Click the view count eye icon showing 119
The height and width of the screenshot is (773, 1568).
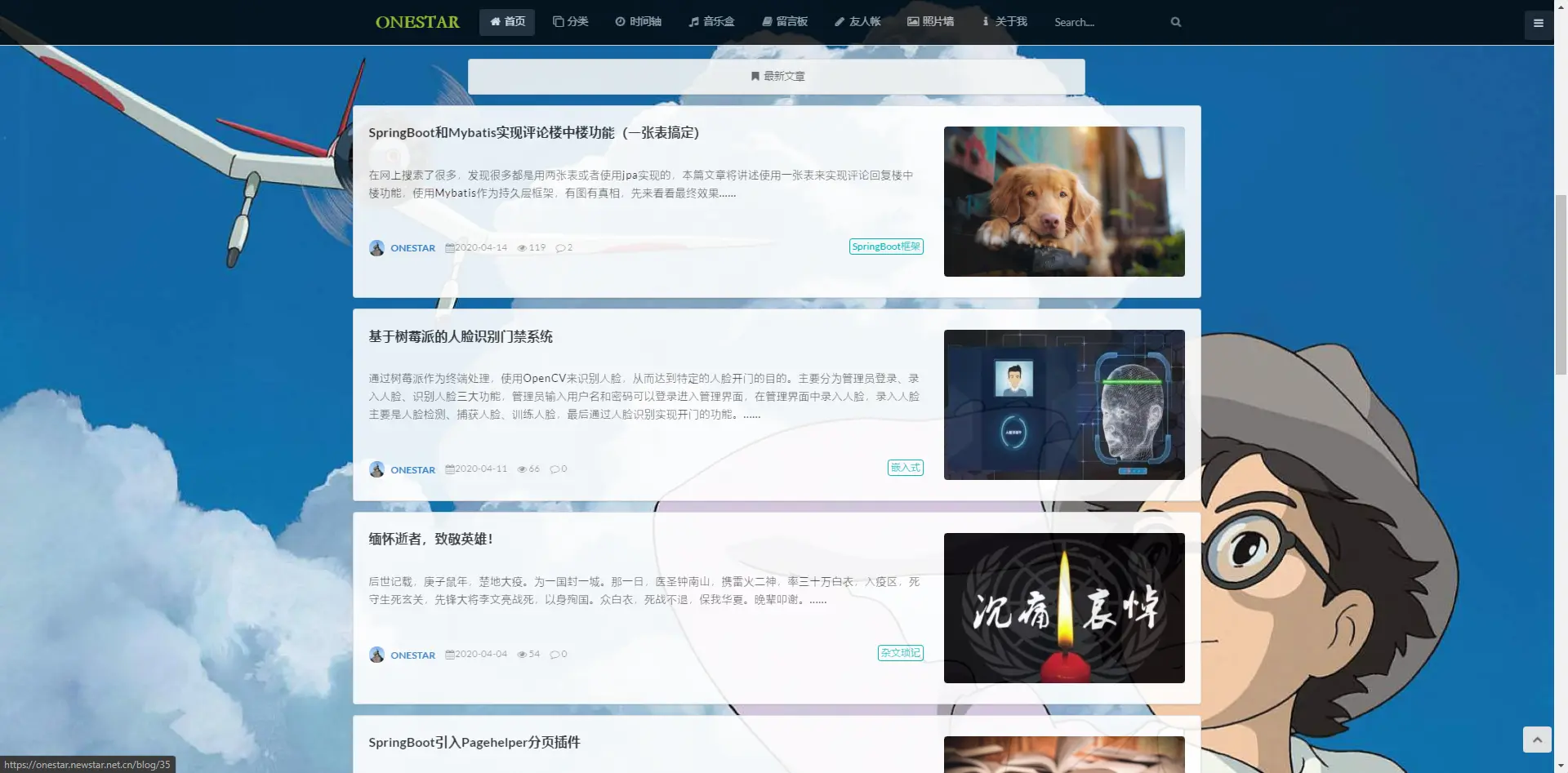[522, 248]
